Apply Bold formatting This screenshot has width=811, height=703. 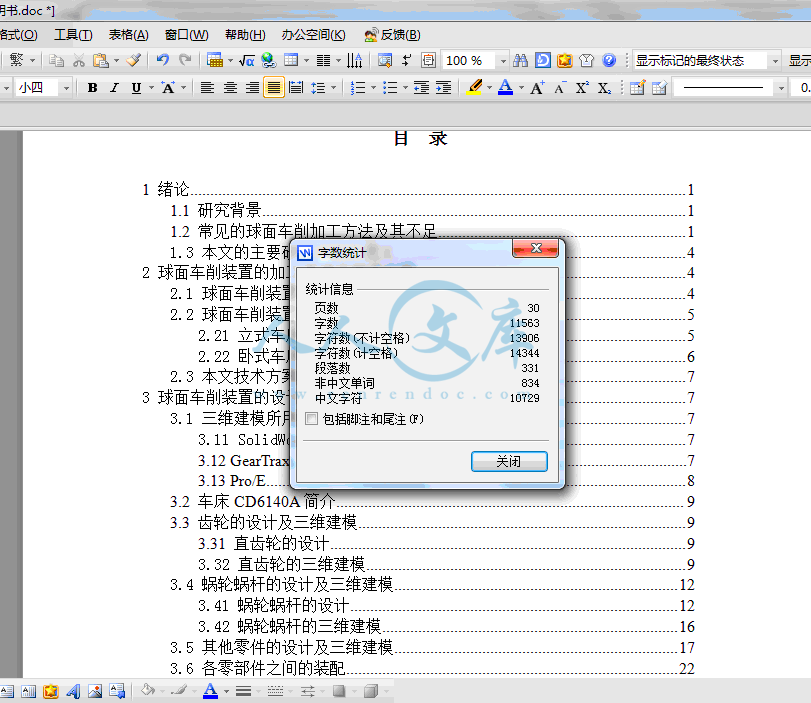[93, 88]
